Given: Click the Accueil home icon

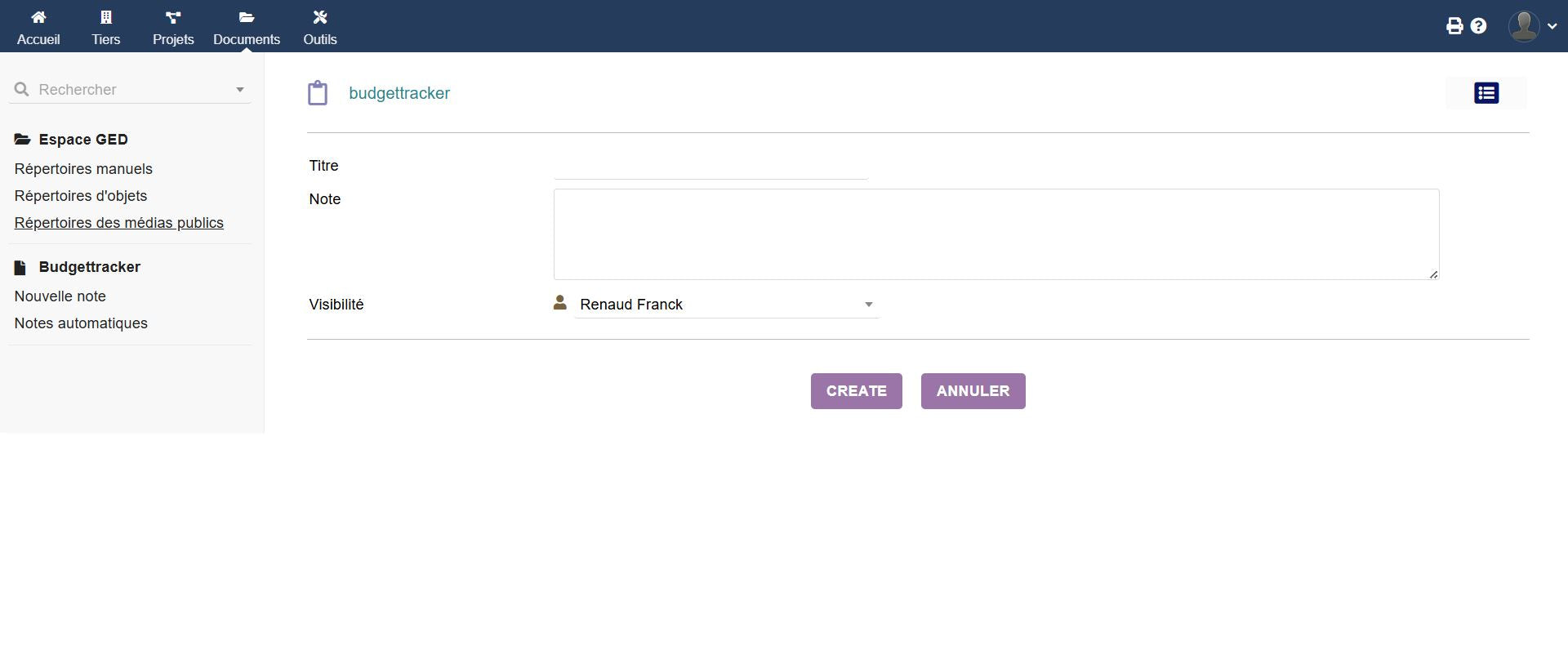Looking at the screenshot, I should pyautogui.click(x=38, y=17).
